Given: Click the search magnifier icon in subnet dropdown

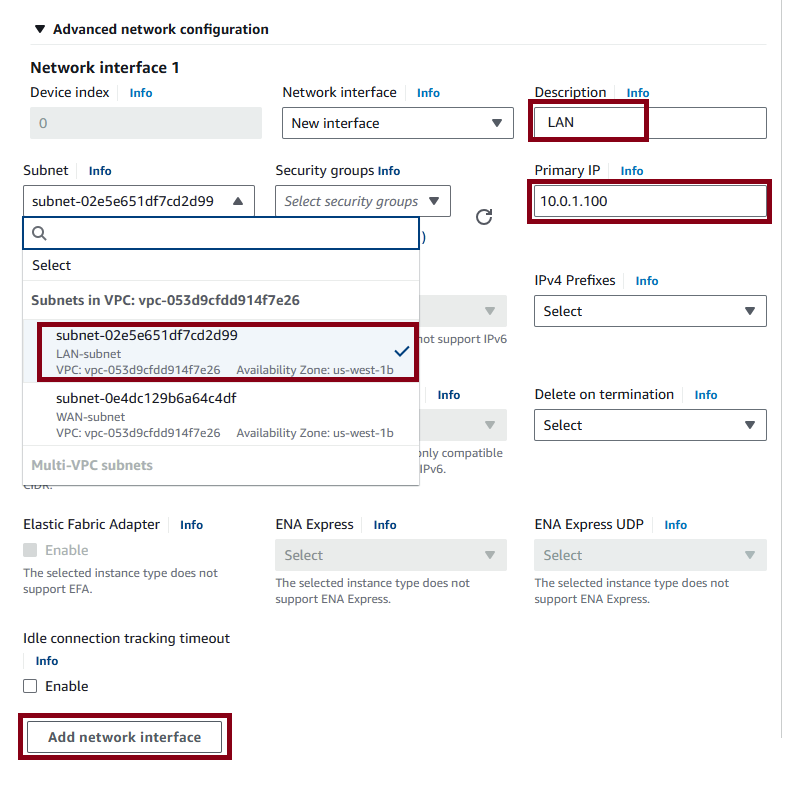Looking at the screenshot, I should click(39, 233).
